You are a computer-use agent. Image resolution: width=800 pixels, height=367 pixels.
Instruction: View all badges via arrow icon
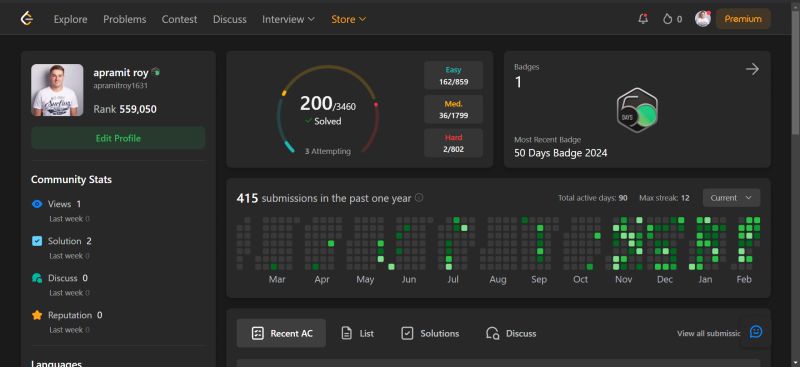point(752,69)
